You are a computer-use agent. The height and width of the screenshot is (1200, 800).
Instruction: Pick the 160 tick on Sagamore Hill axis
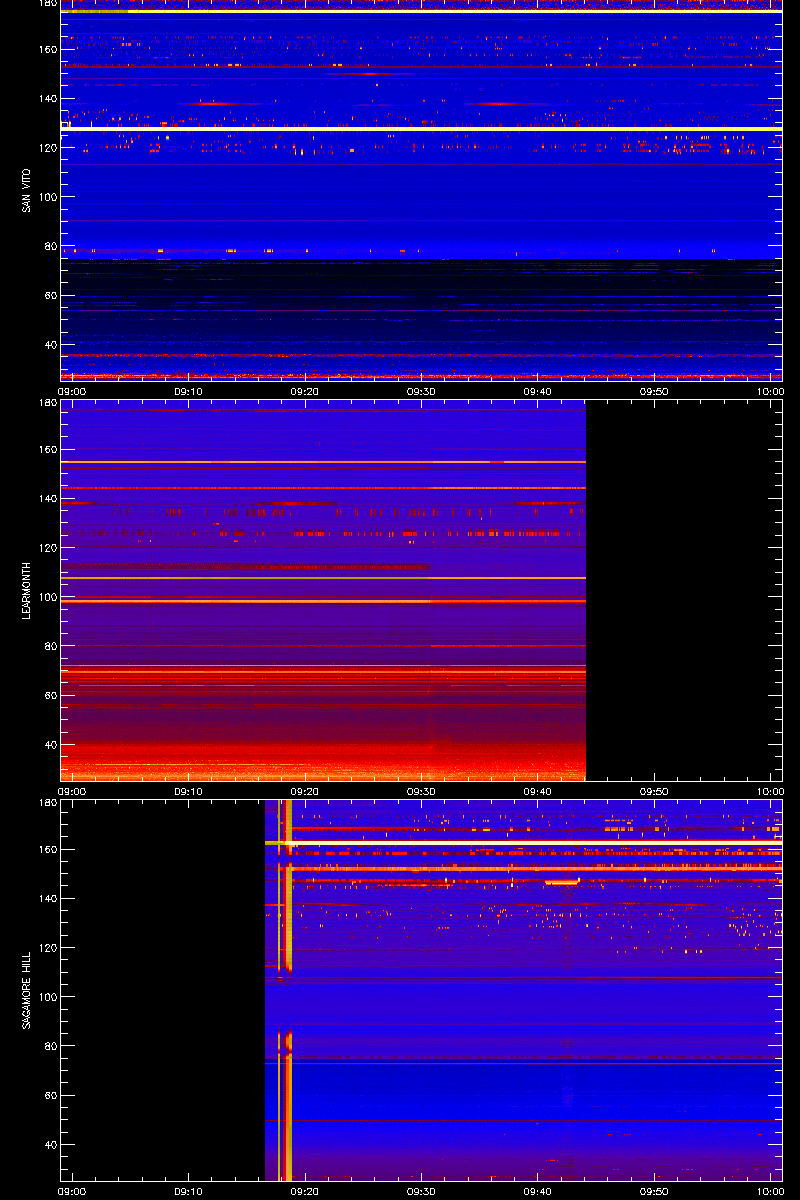click(x=47, y=850)
